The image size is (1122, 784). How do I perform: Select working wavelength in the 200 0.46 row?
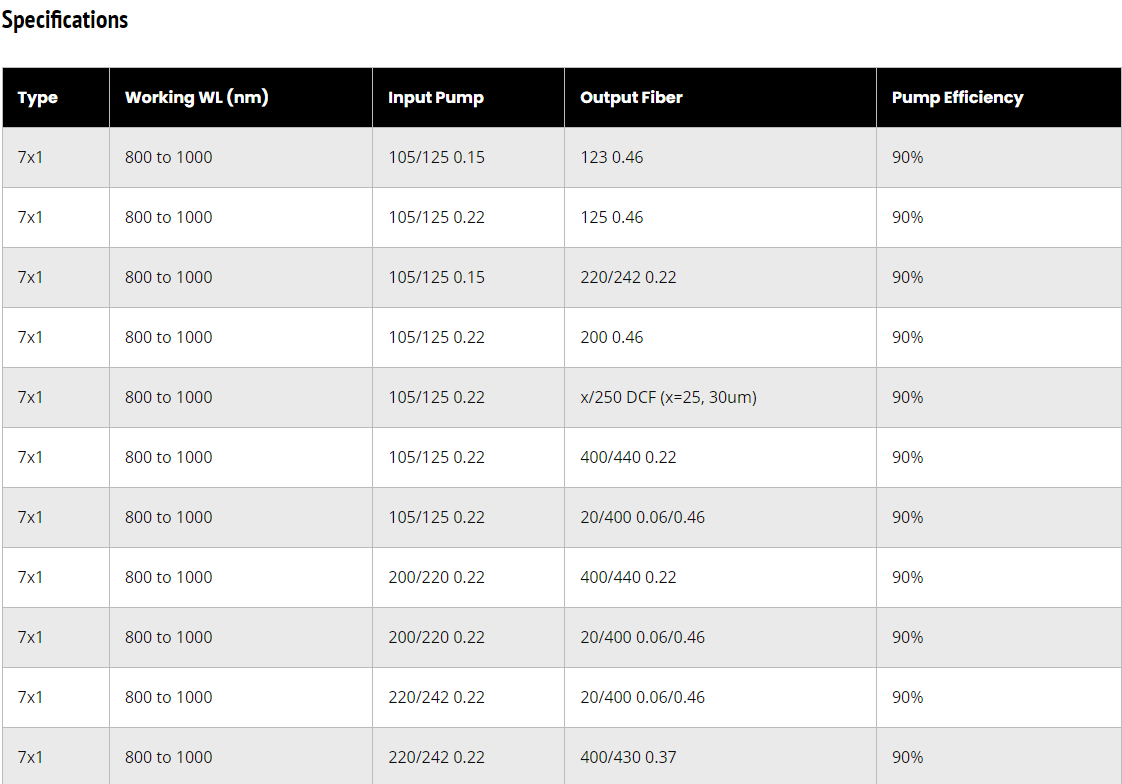click(x=168, y=337)
